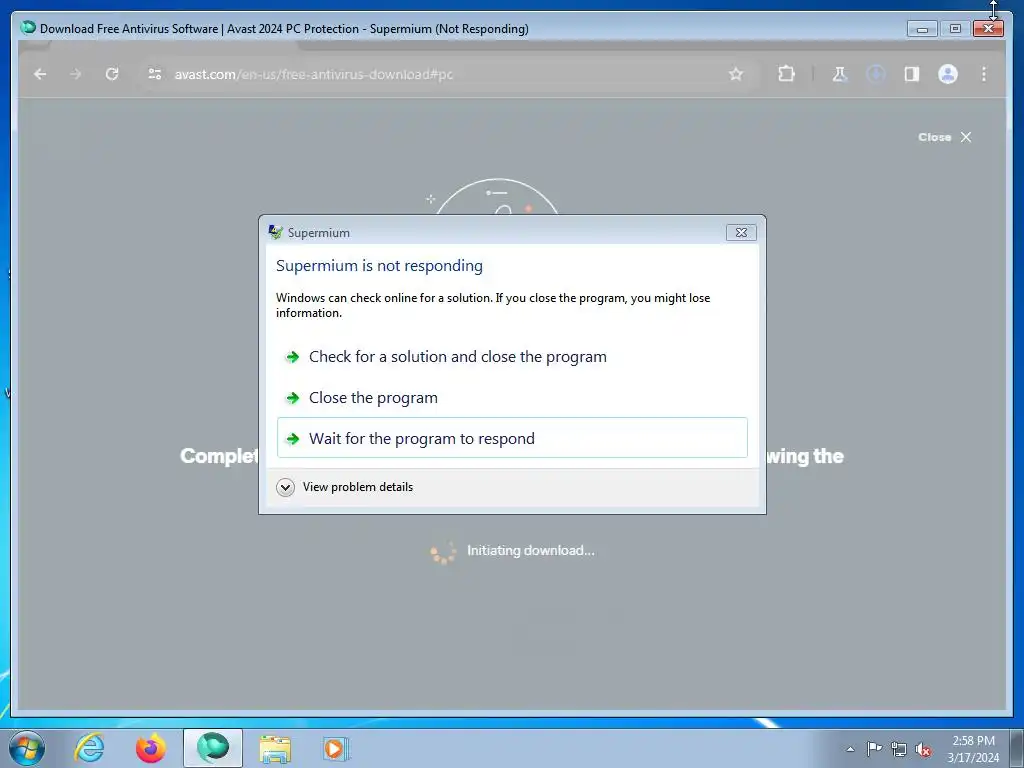Viewport: 1024px width, 768px height.
Task: Close the Supermium not responding dialog
Action: (x=741, y=232)
